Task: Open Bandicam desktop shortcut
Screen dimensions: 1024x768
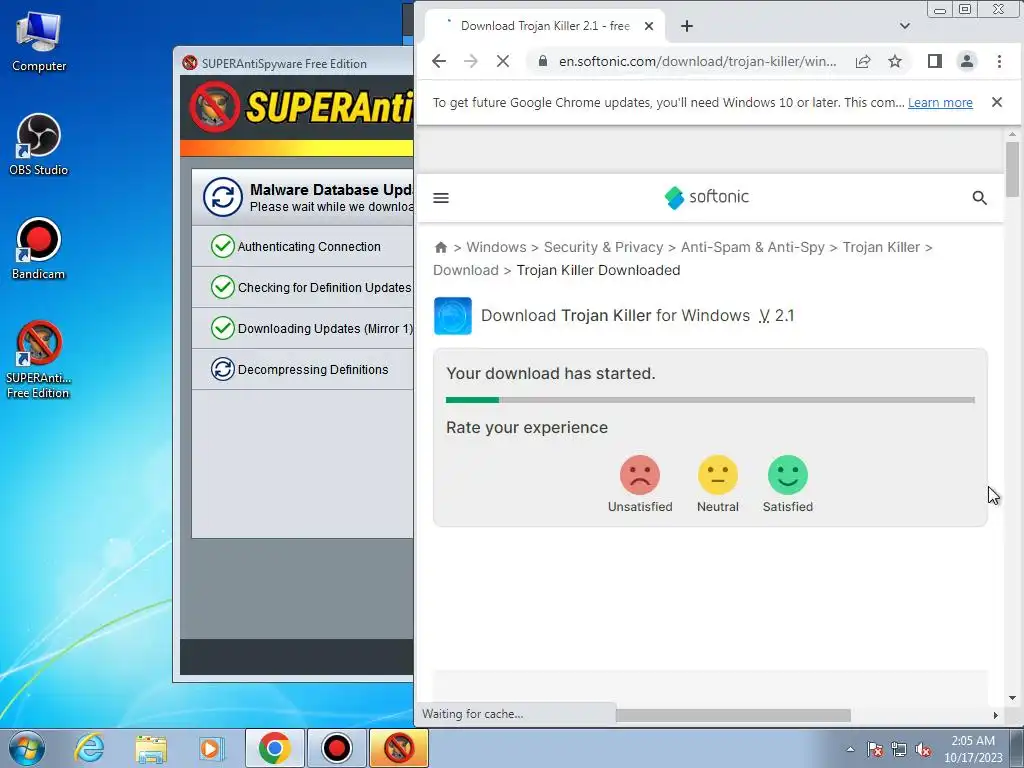Action: point(39,249)
